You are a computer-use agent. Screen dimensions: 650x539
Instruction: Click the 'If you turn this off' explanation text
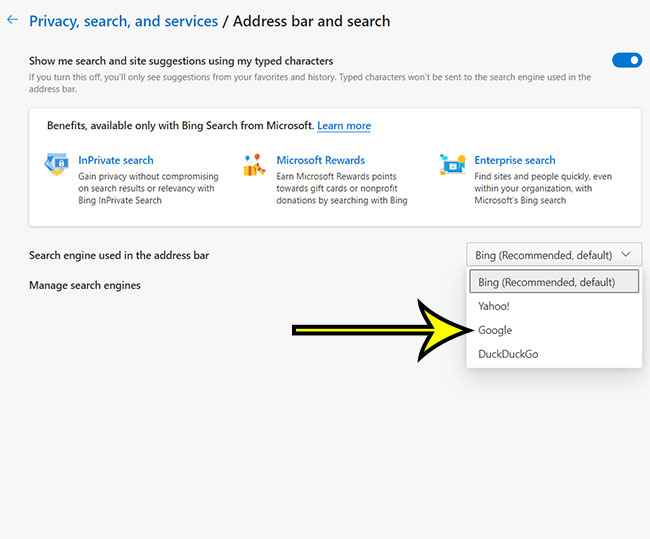310,83
